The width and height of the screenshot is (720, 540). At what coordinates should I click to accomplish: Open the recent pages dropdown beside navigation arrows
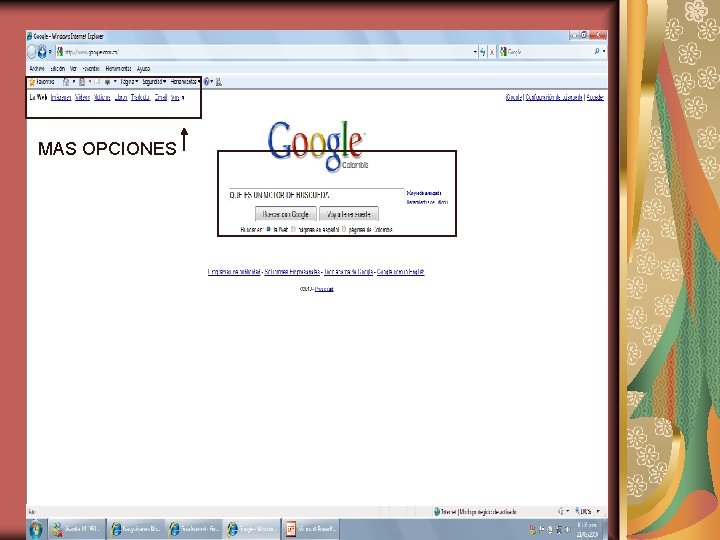coord(50,52)
